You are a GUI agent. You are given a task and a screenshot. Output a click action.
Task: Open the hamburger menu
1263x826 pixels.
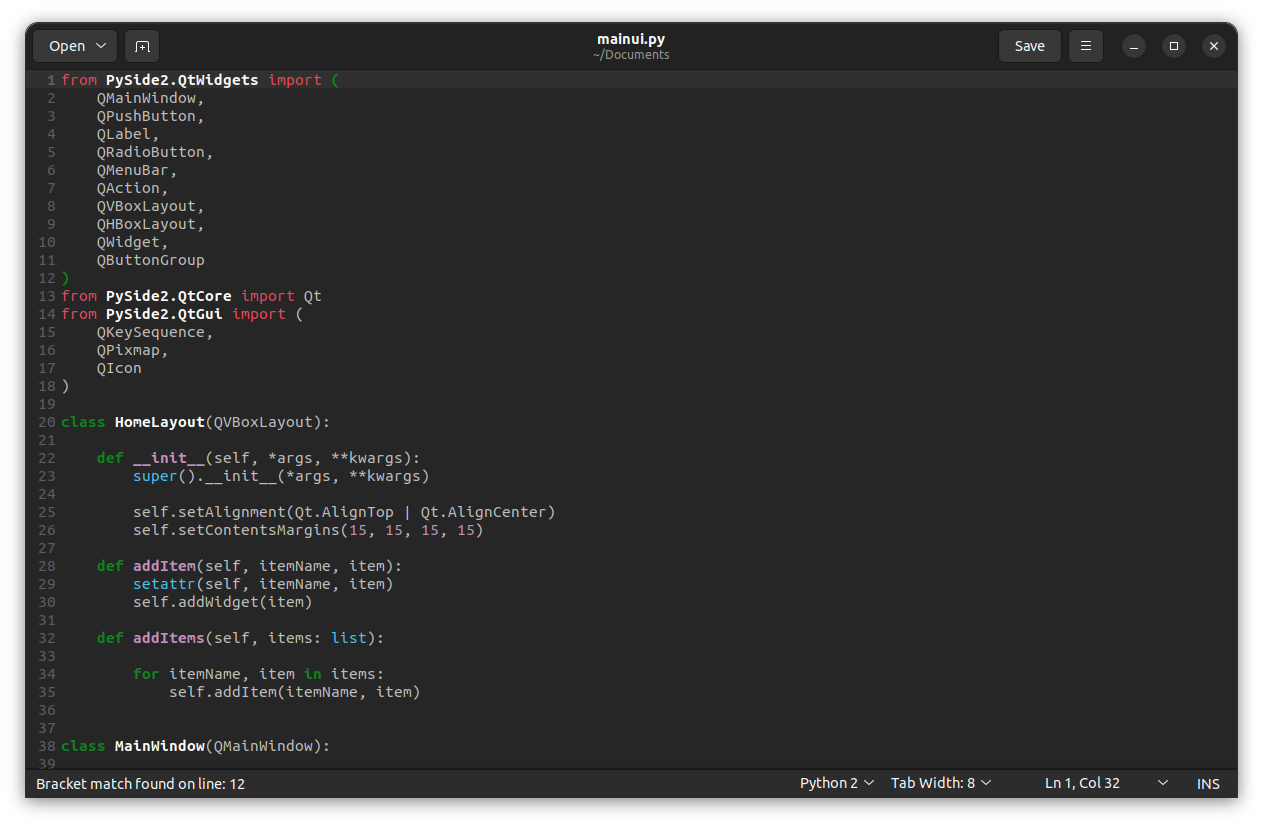click(x=1085, y=46)
